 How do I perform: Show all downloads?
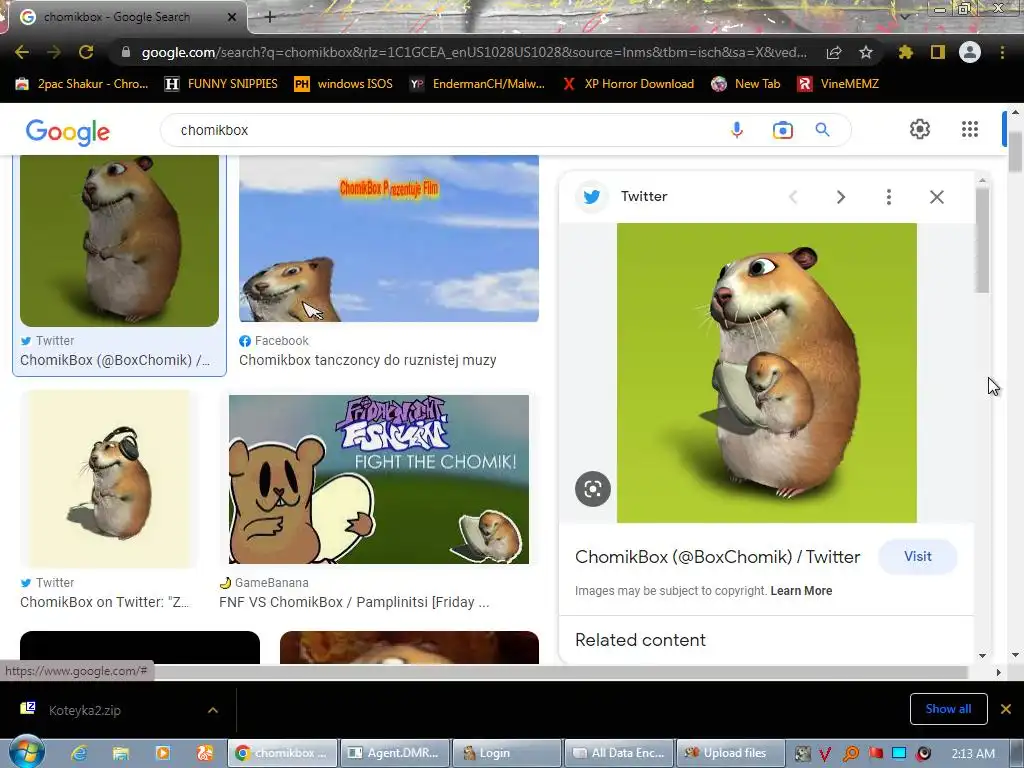948,709
